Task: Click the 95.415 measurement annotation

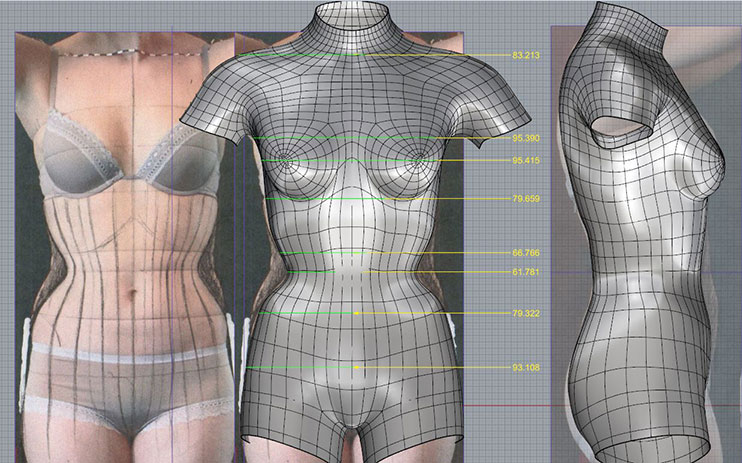Action: (x=526, y=160)
